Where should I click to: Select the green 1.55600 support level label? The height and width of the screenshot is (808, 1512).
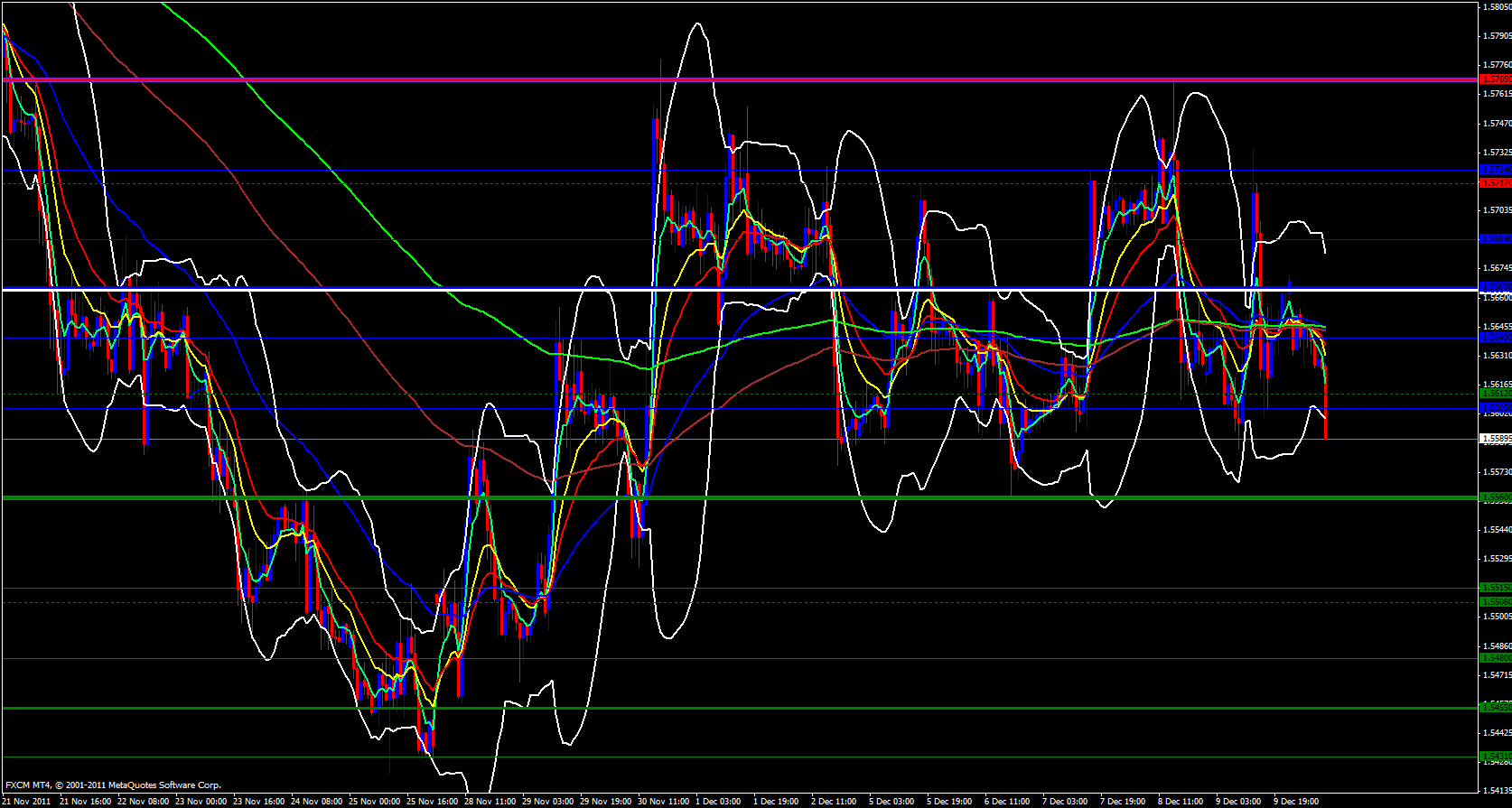[1495, 497]
